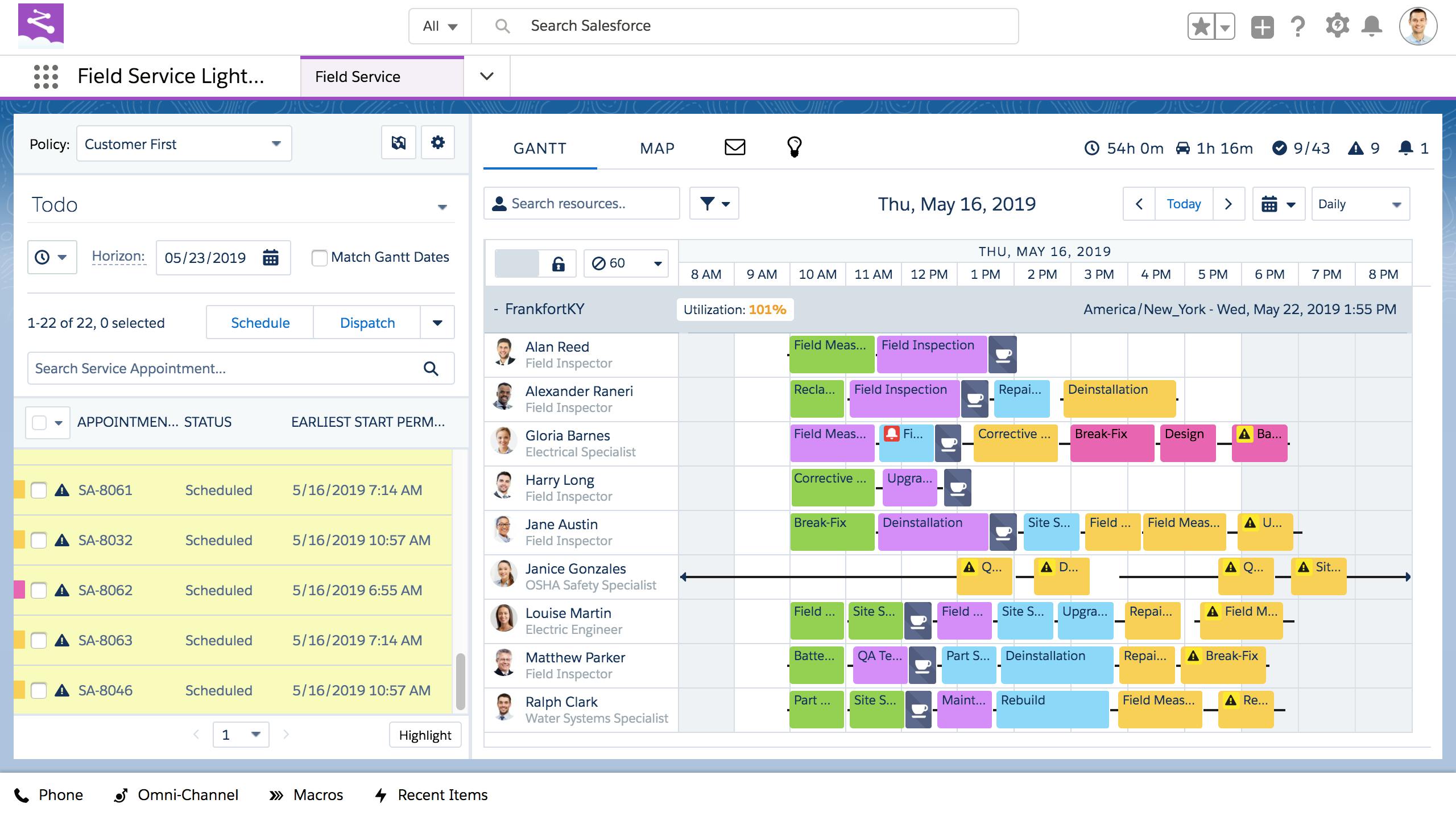Screen dimensions: 1456x816
Task: Open the SA-8032 appointment link
Action: pos(105,540)
